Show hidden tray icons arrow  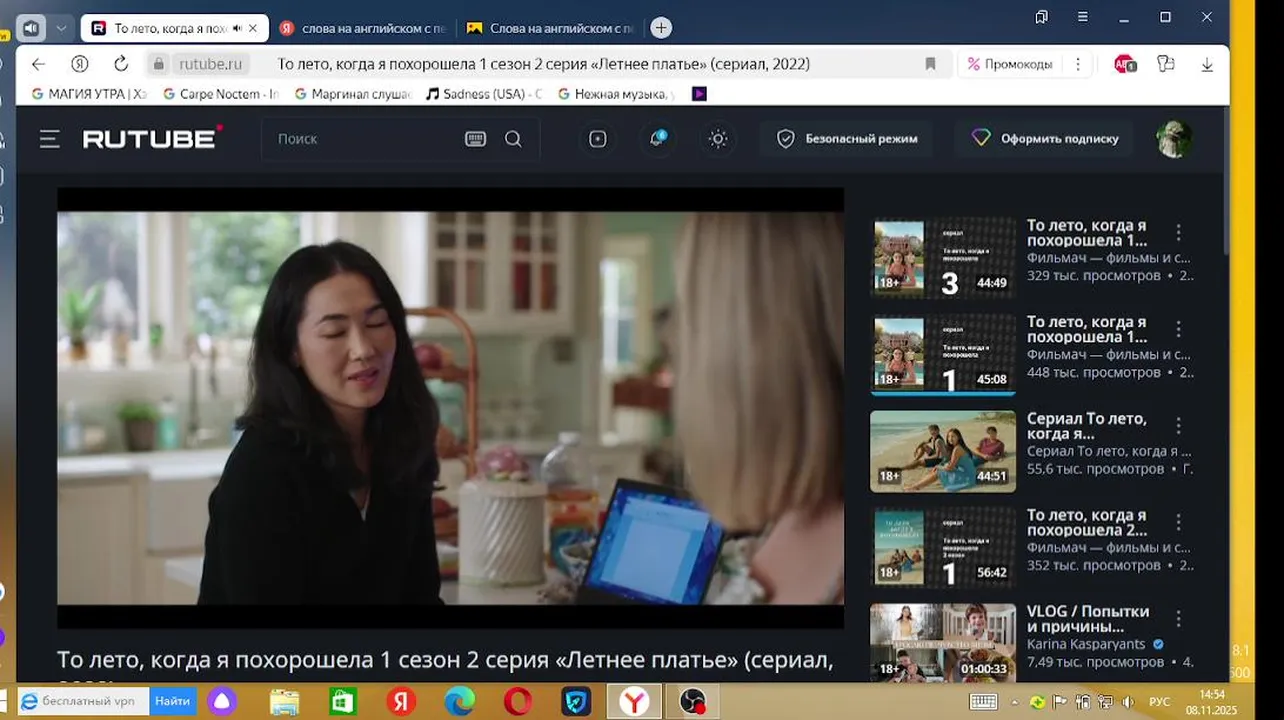(x=1015, y=702)
